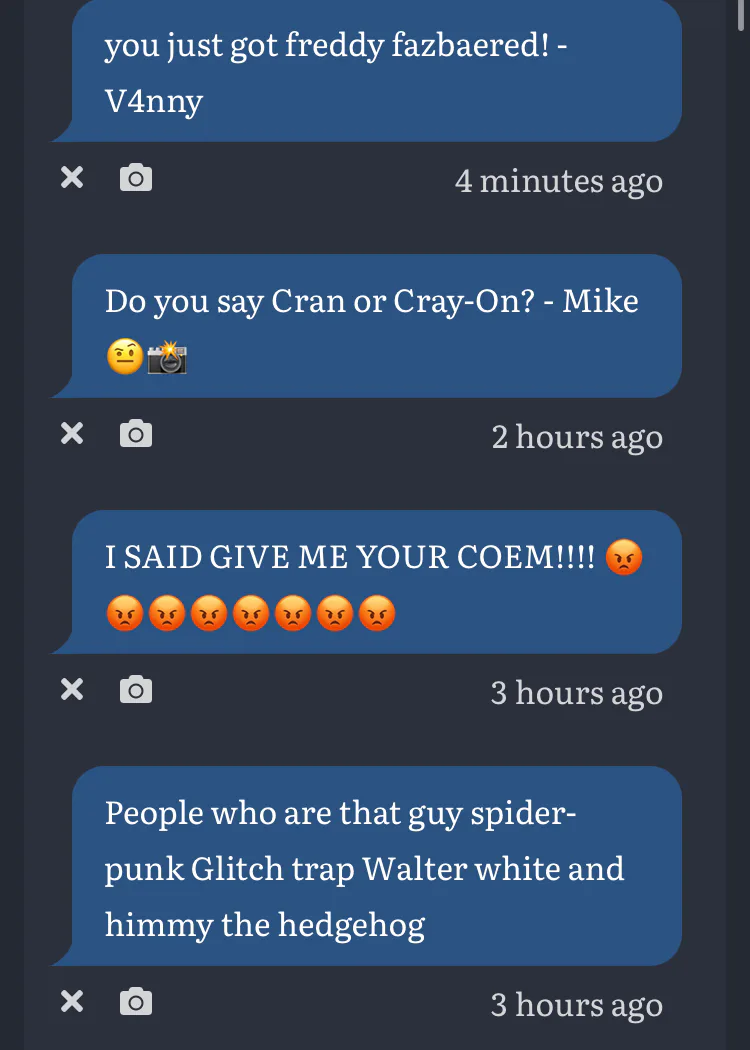Image resolution: width=750 pixels, height=1050 pixels.
Task: Click camera icon under COEM message
Action: click(x=136, y=690)
